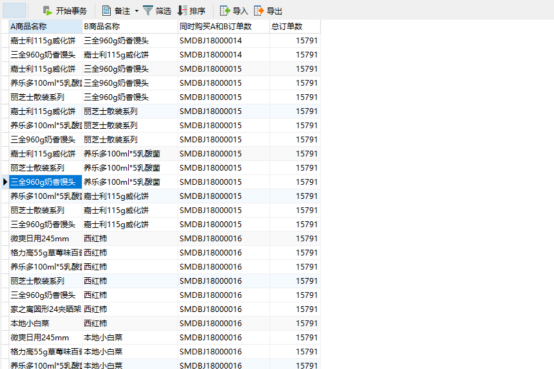Click 西红柿 cell in the 家之寓圆形24夹晒架 row

(130, 309)
